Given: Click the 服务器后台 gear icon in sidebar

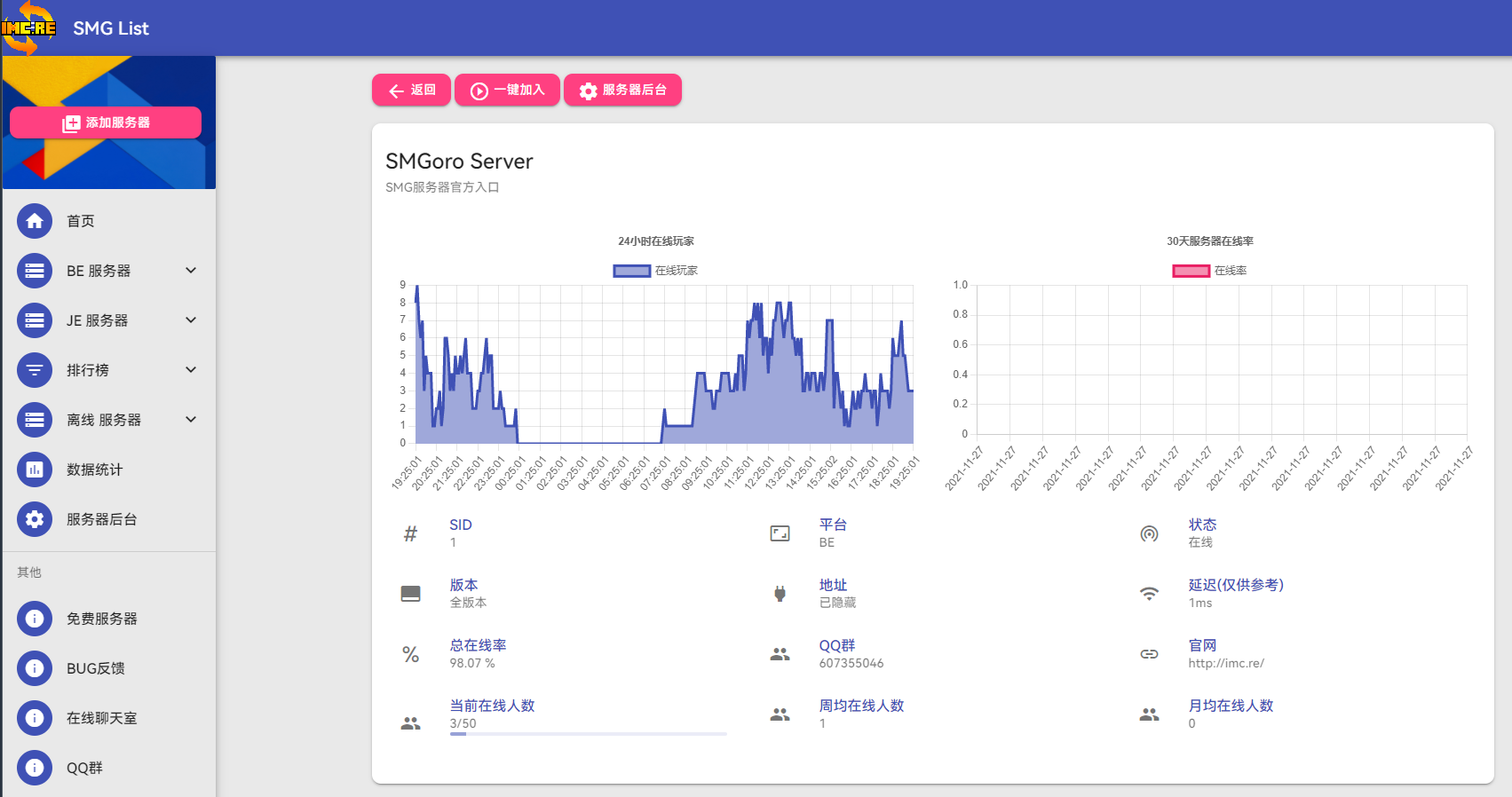Looking at the screenshot, I should 35,519.
